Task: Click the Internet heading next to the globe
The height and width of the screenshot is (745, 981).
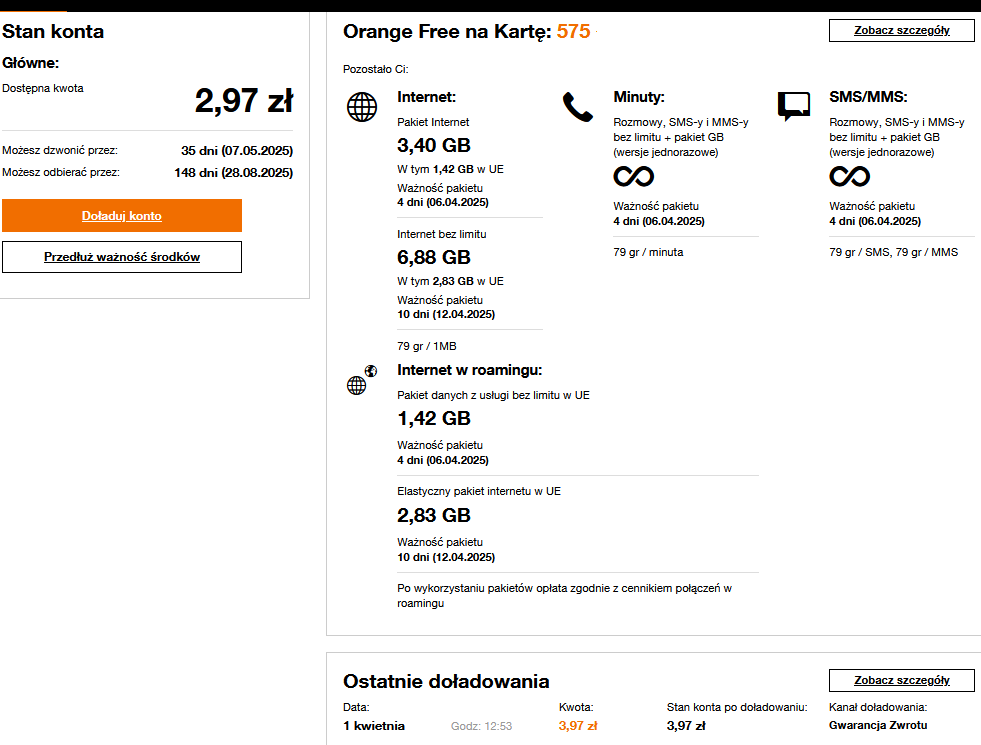Action: [427, 97]
